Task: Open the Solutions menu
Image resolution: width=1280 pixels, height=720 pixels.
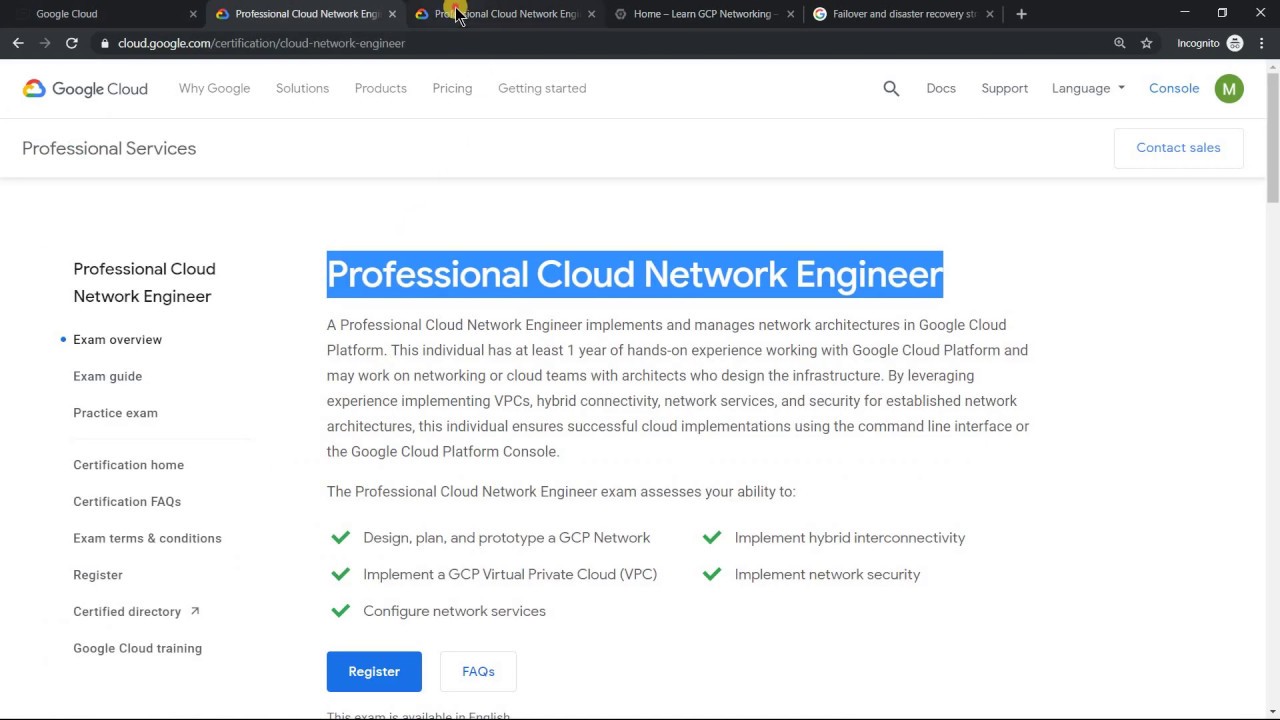Action: click(x=302, y=88)
